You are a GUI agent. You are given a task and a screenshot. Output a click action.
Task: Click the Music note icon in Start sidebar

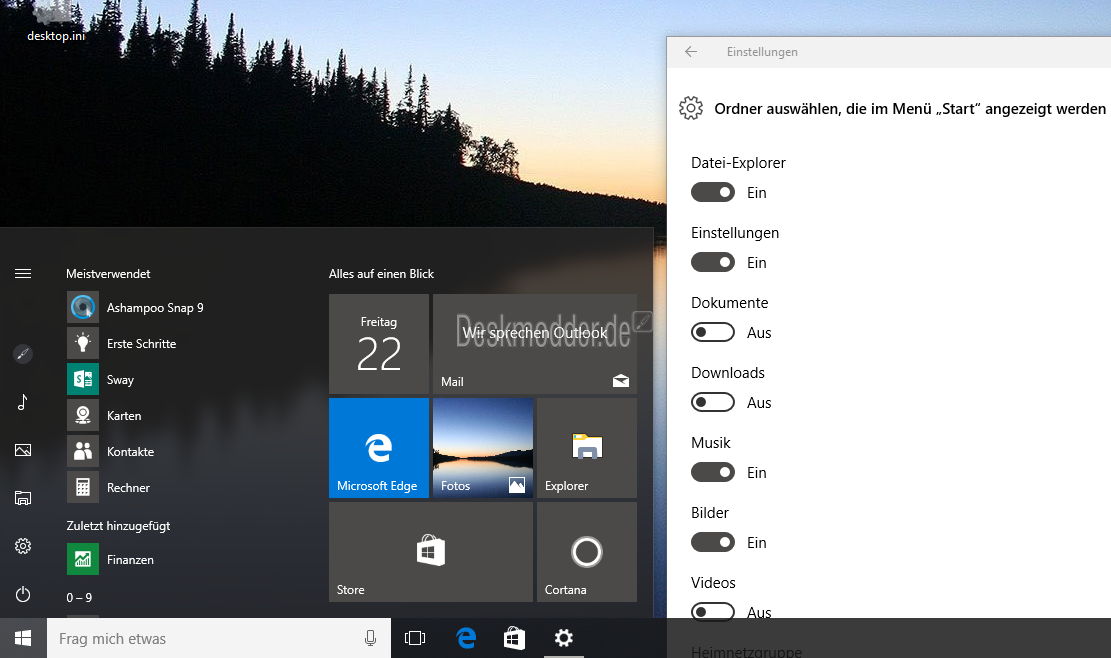click(23, 402)
